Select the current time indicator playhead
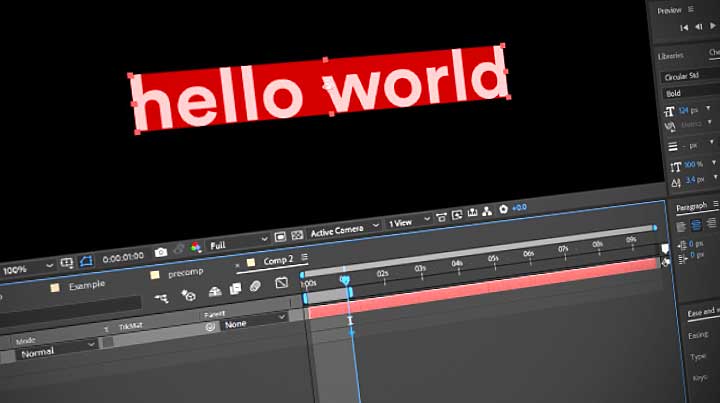The width and height of the screenshot is (720, 403). click(344, 280)
